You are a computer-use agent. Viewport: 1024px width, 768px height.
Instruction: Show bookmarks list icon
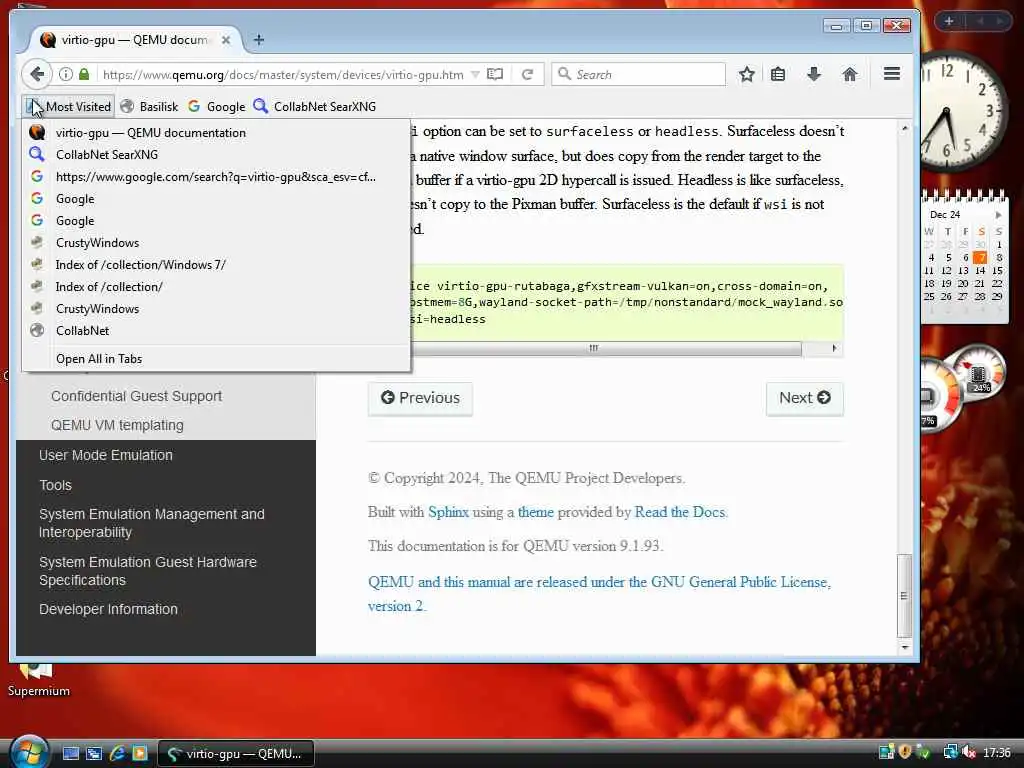(778, 74)
